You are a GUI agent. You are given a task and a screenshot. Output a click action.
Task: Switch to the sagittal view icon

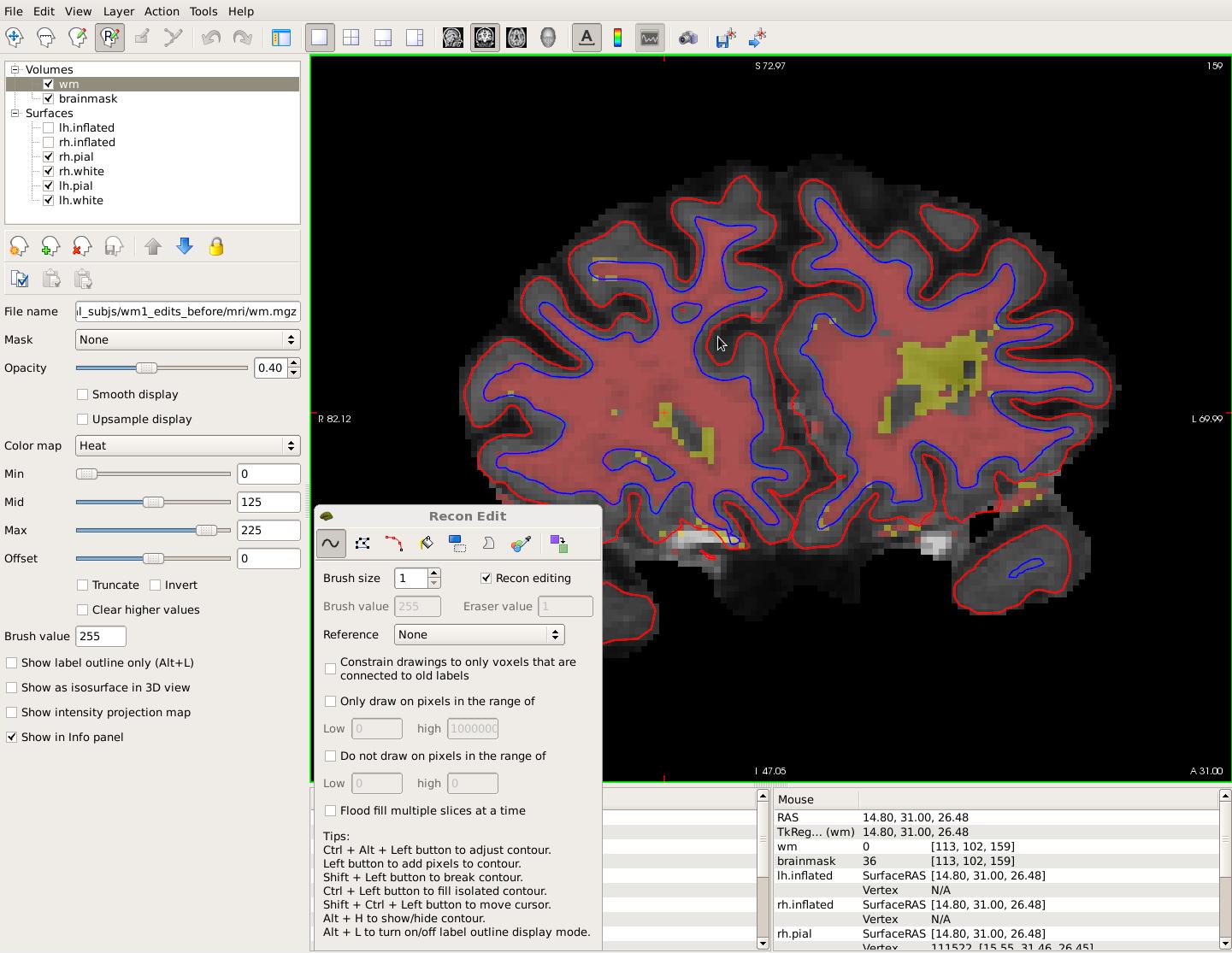point(453,38)
